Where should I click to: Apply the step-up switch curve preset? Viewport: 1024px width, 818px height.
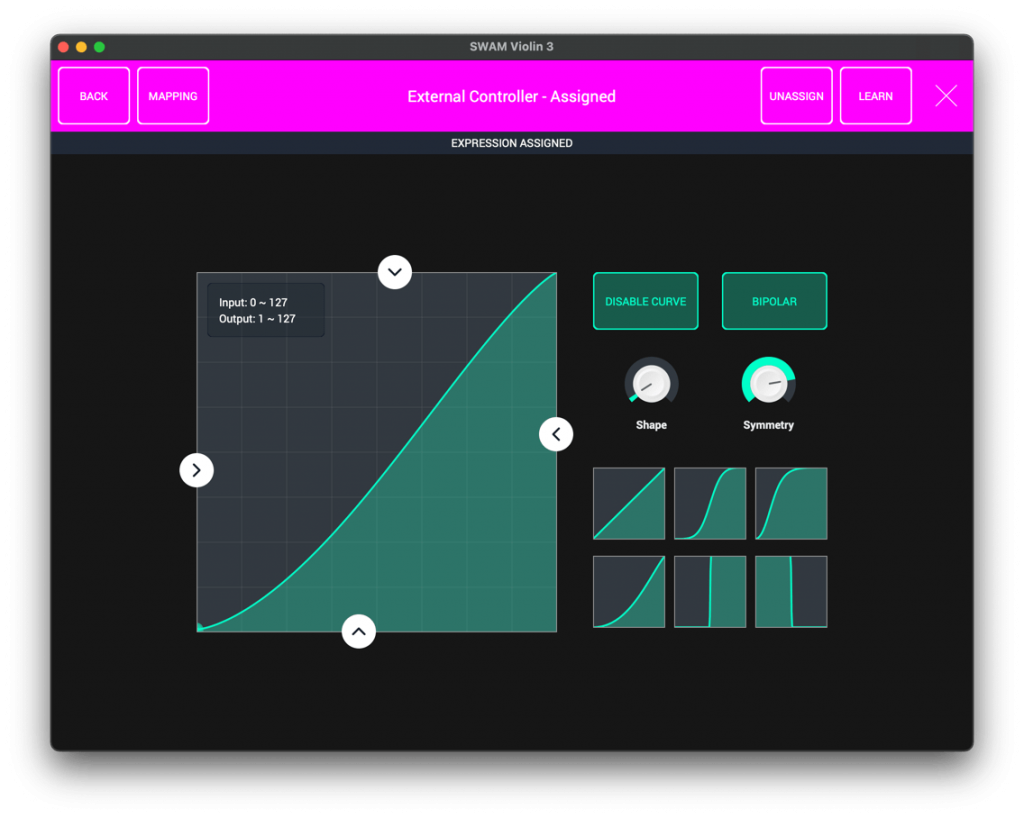click(710, 591)
